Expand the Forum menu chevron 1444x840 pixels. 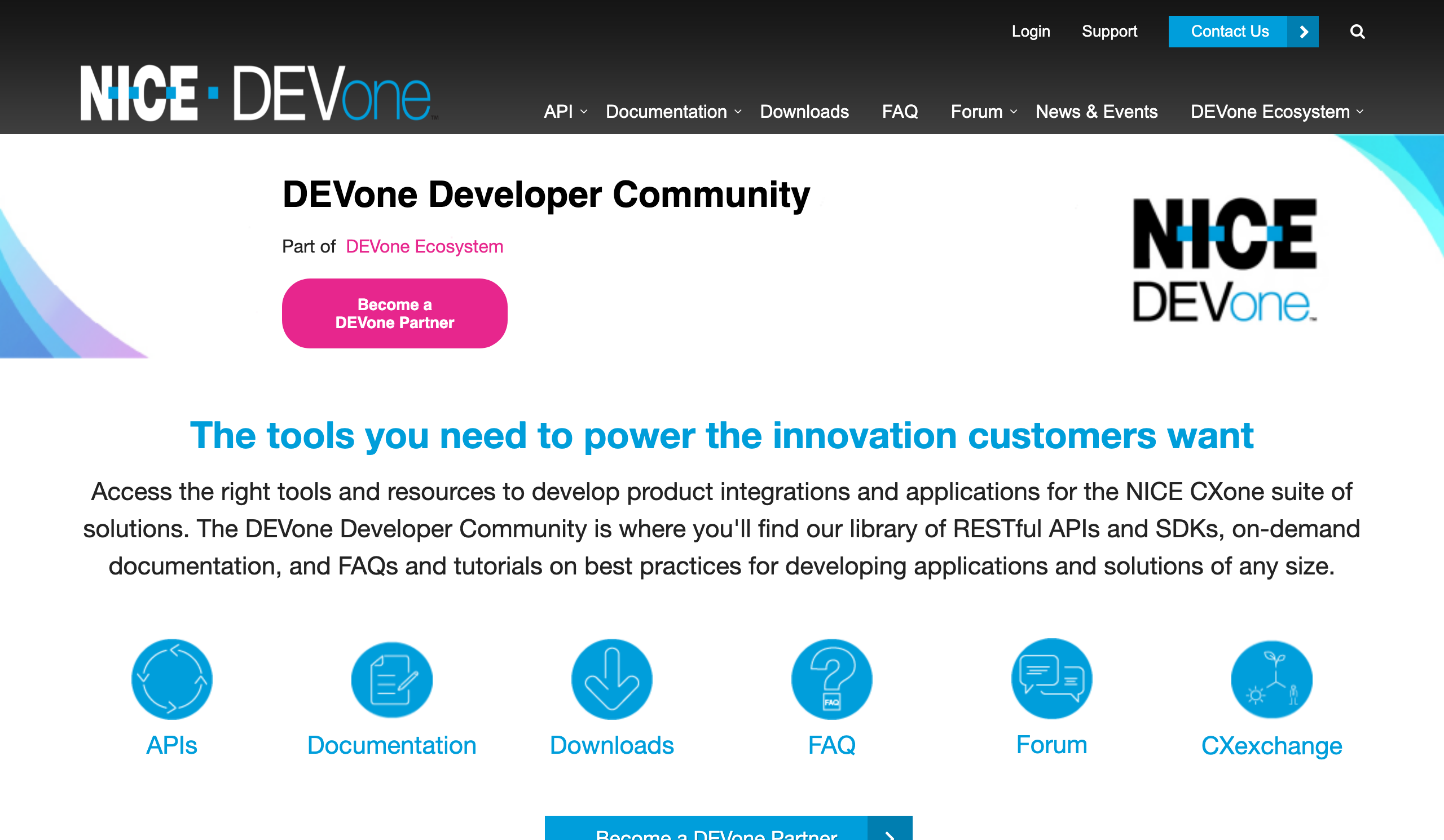click(1014, 112)
